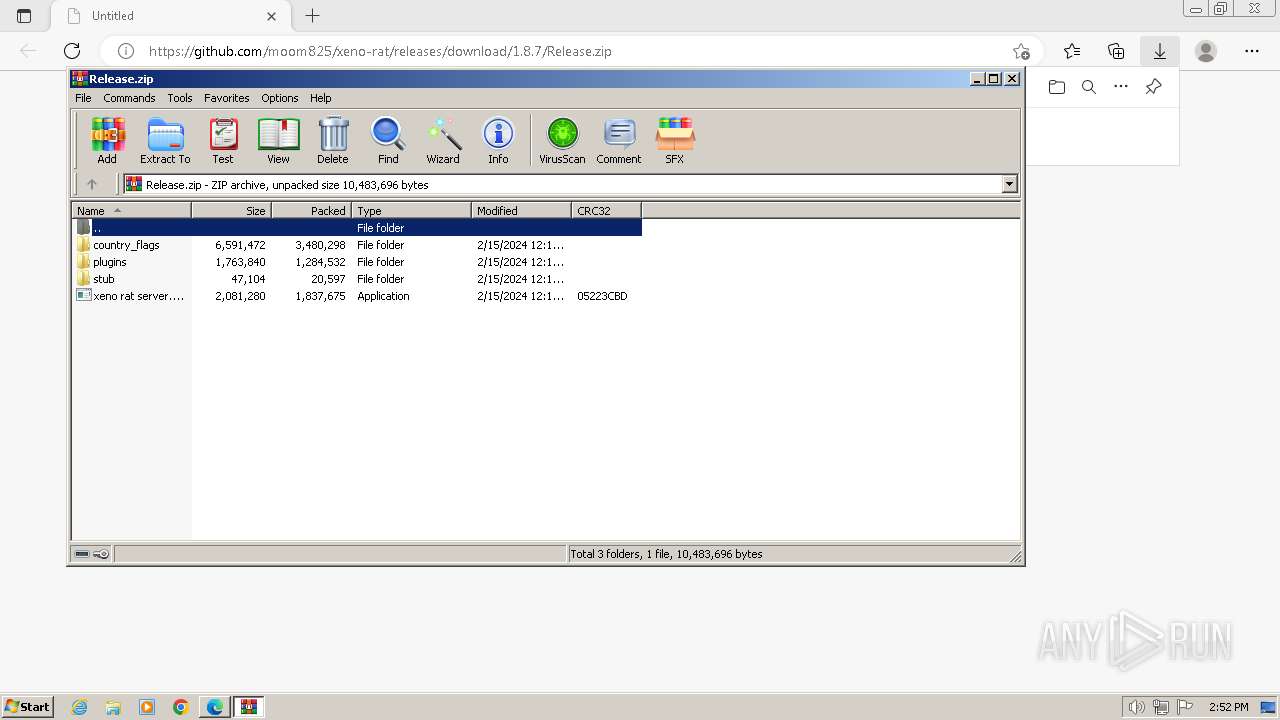Launch the Wizard tool
The image size is (1280, 720).
443,140
